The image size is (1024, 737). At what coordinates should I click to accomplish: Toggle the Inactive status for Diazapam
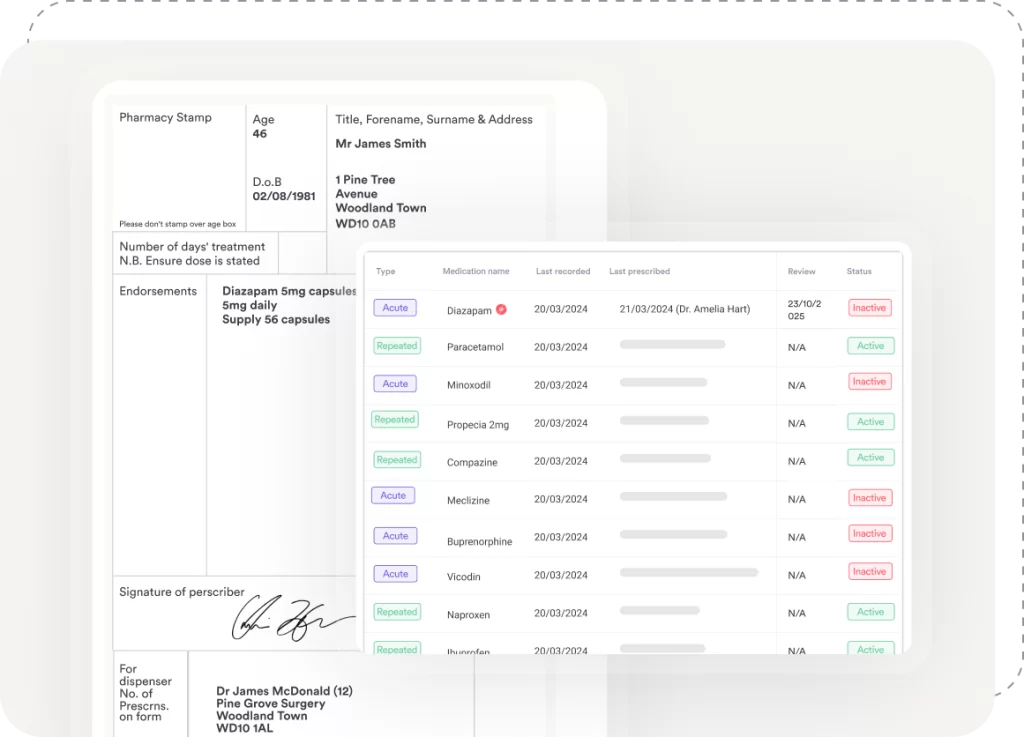coord(869,308)
